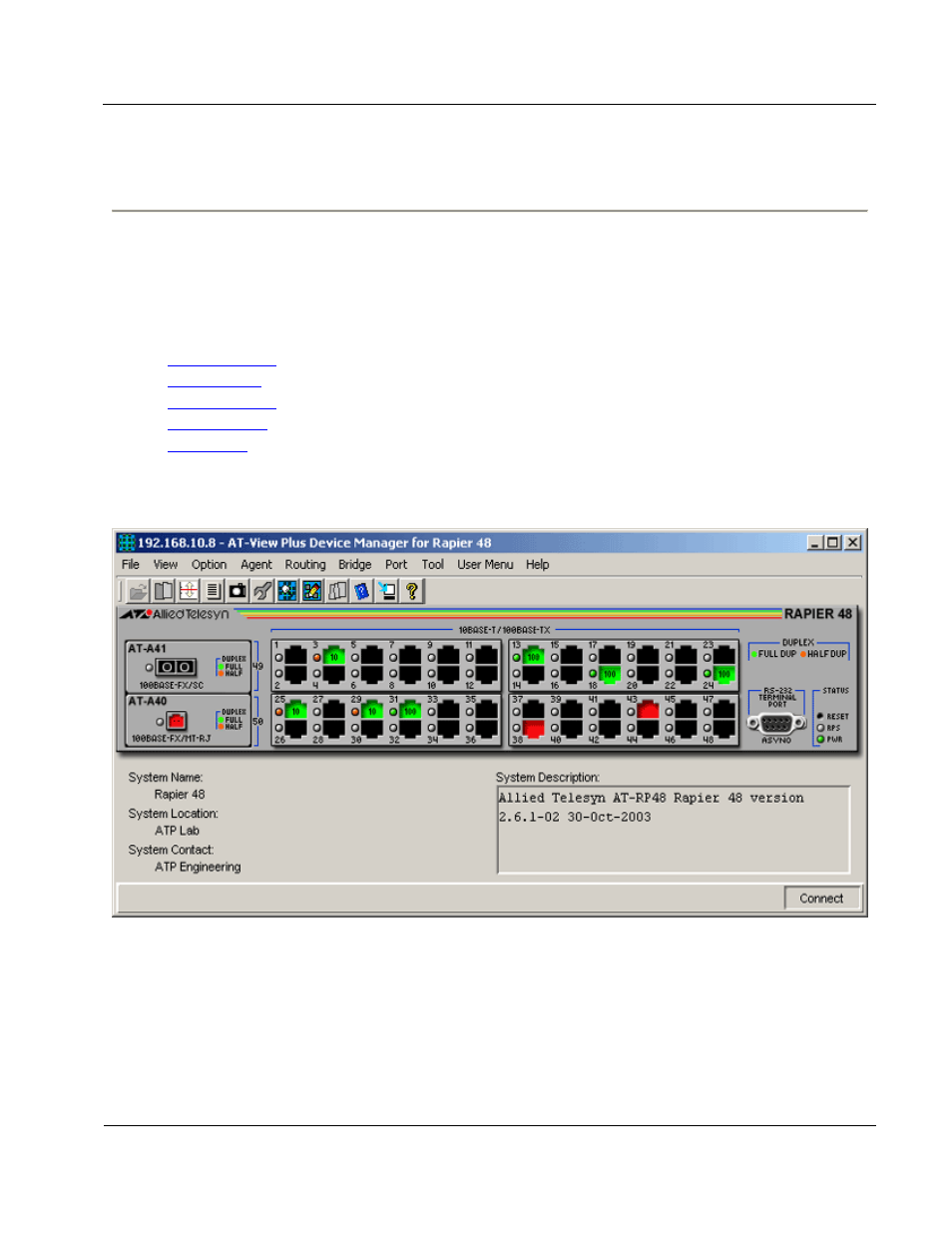Open the Help menu

click(538, 564)
